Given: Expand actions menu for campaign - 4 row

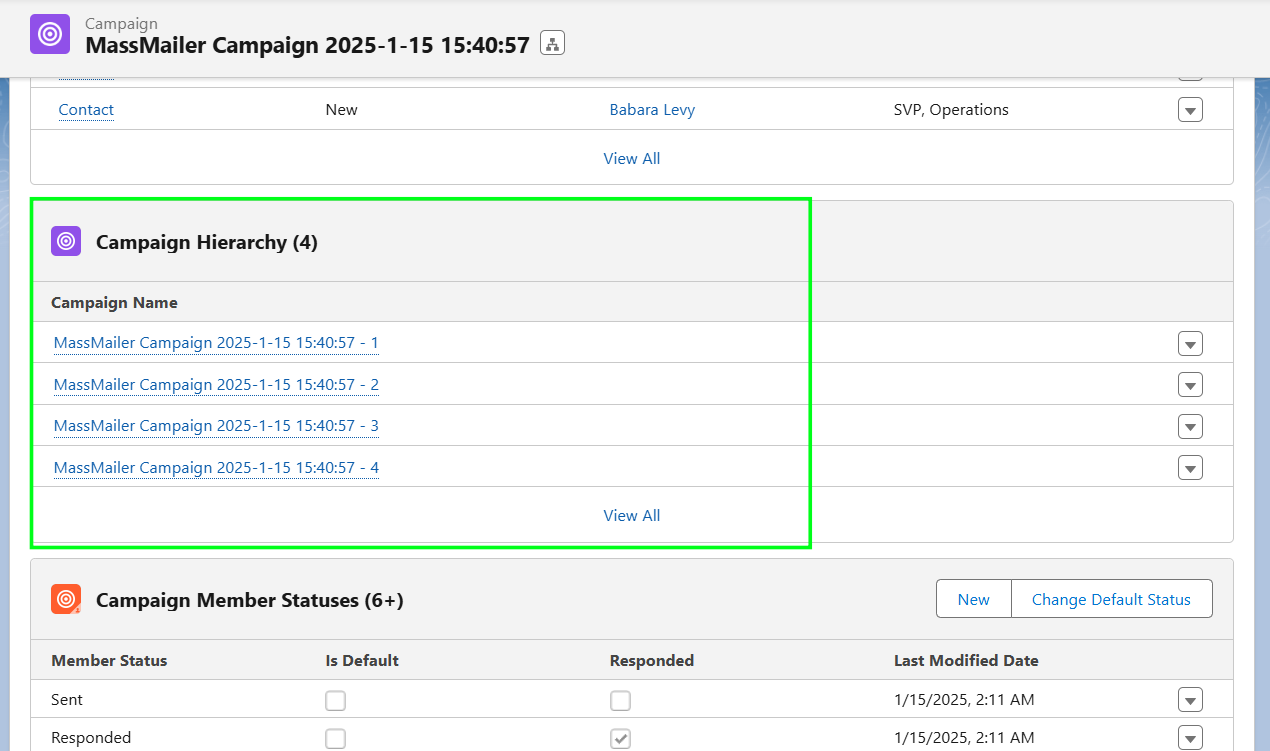Looking at the screenshot, I should click(1190, 468).
